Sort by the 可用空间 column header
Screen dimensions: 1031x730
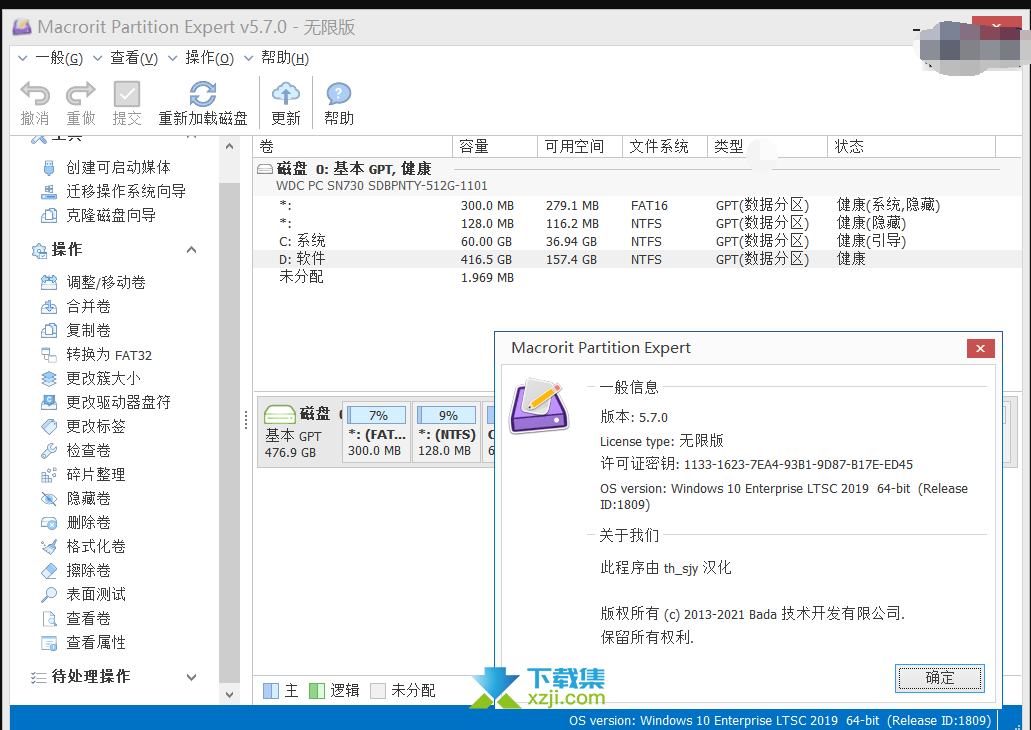[580, 147]
